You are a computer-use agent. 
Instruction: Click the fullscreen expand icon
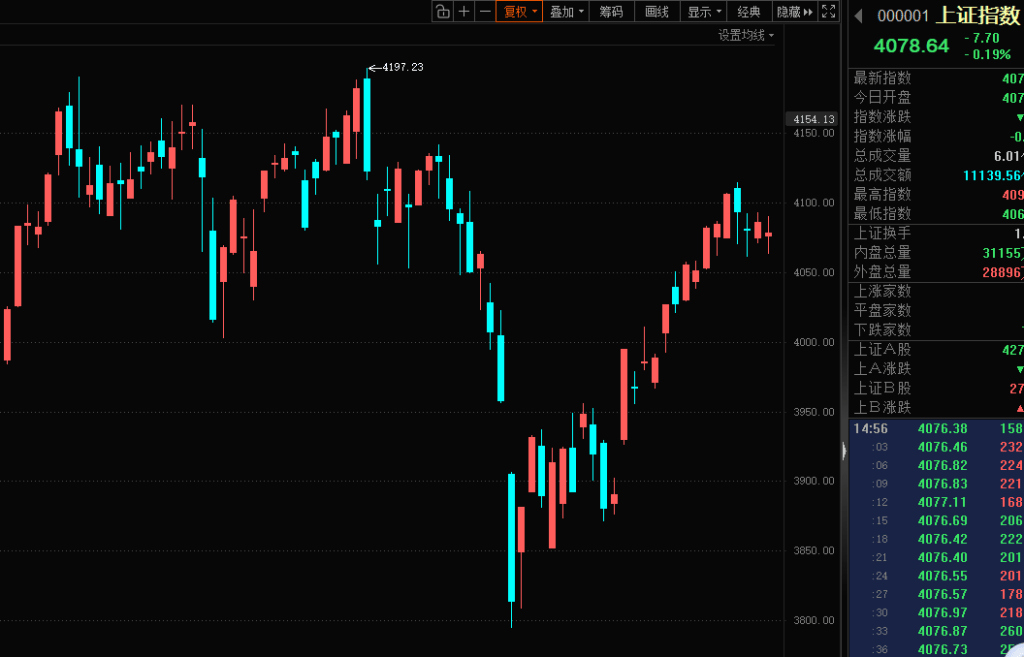tap(828, 12)
